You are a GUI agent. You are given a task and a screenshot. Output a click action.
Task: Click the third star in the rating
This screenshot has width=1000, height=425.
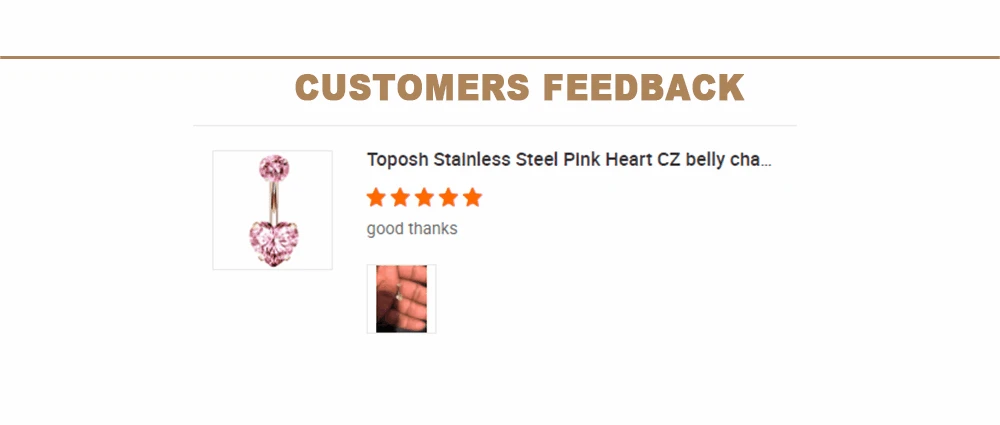pos(424,198)
